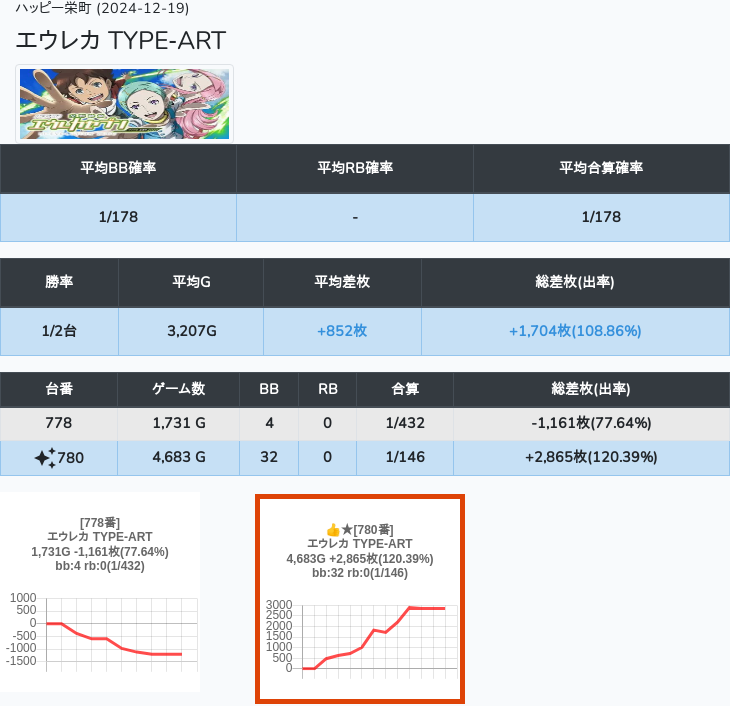The width and height of the screenshot is (730, 706).
Task: Click the sparkle icon beside machine 780
Action: 45,458
